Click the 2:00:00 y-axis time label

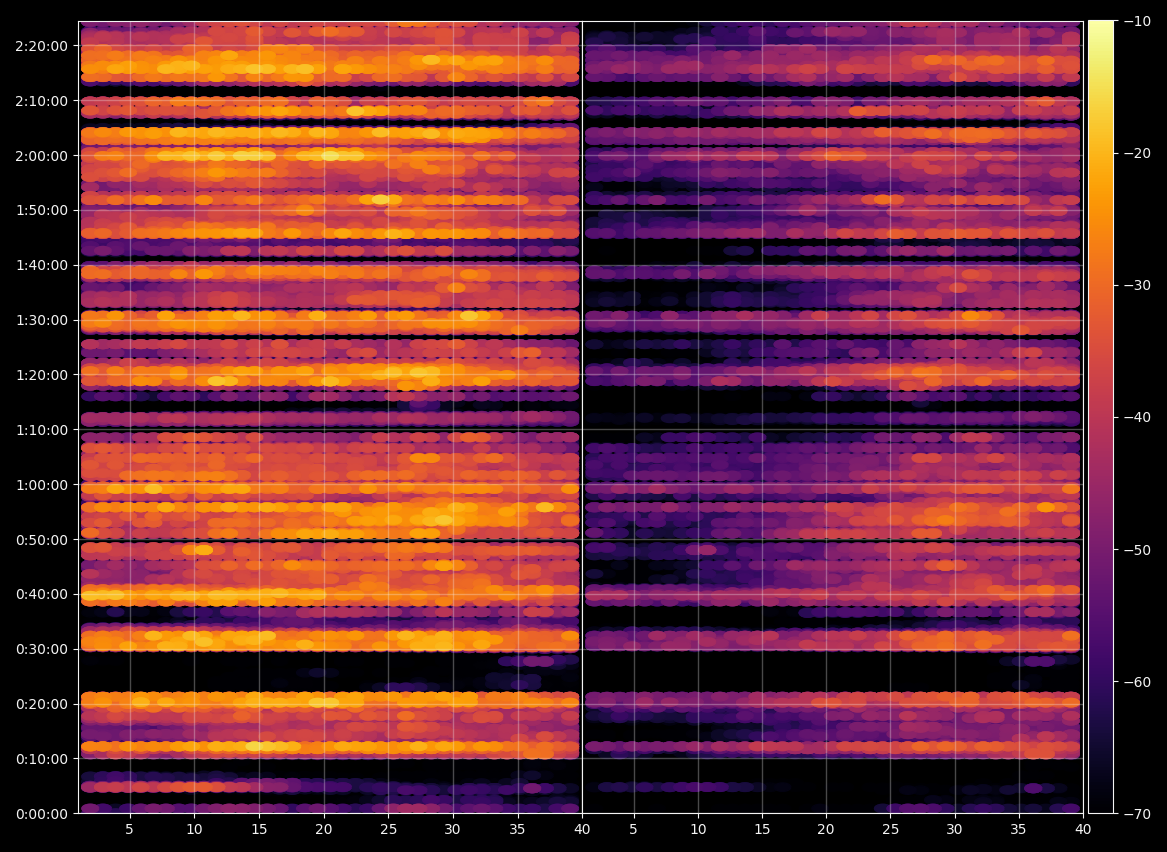coord(41,156)
